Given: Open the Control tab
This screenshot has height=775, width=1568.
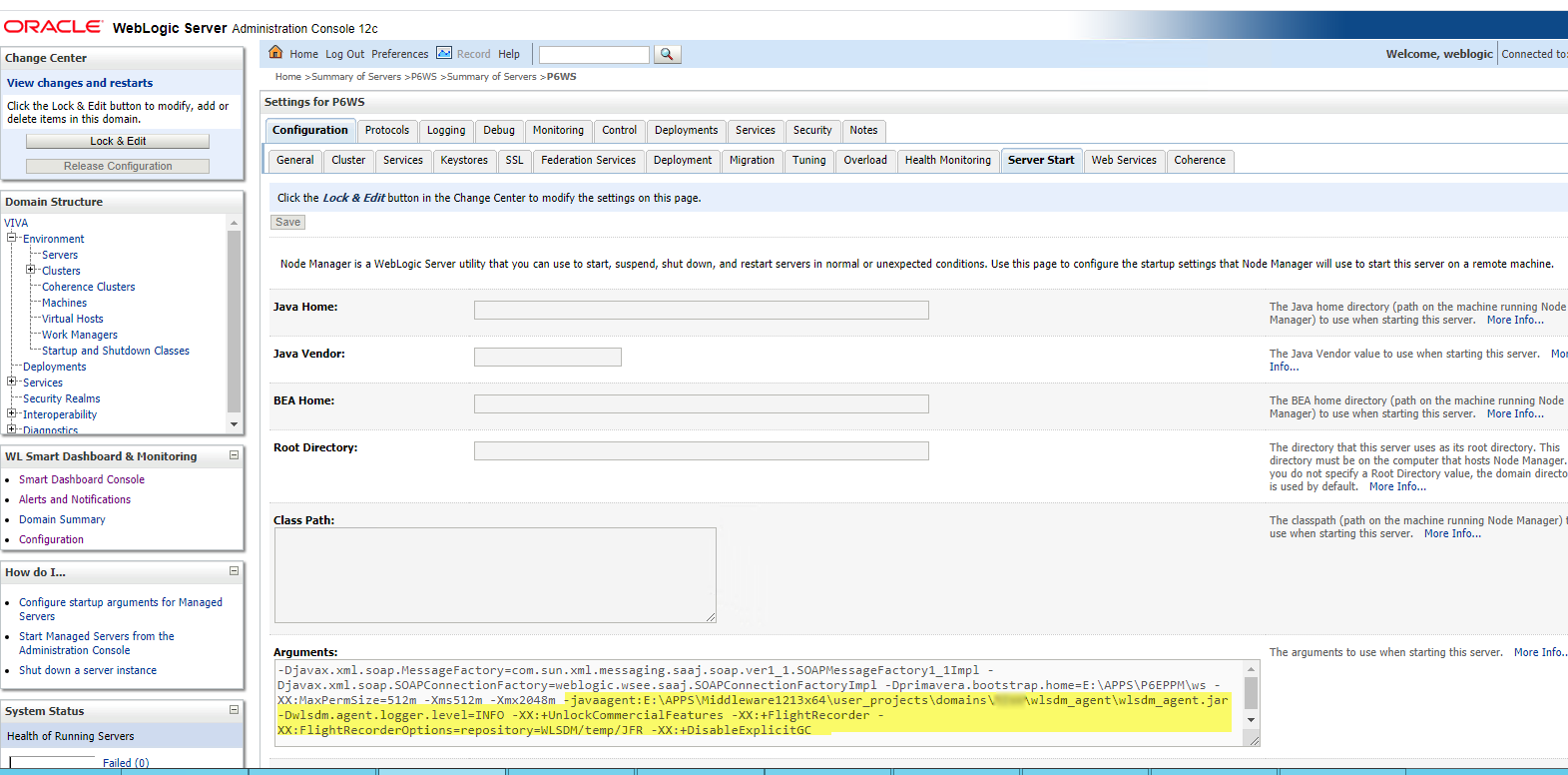Looking at the screenshot, I should (x=619, y=131).
